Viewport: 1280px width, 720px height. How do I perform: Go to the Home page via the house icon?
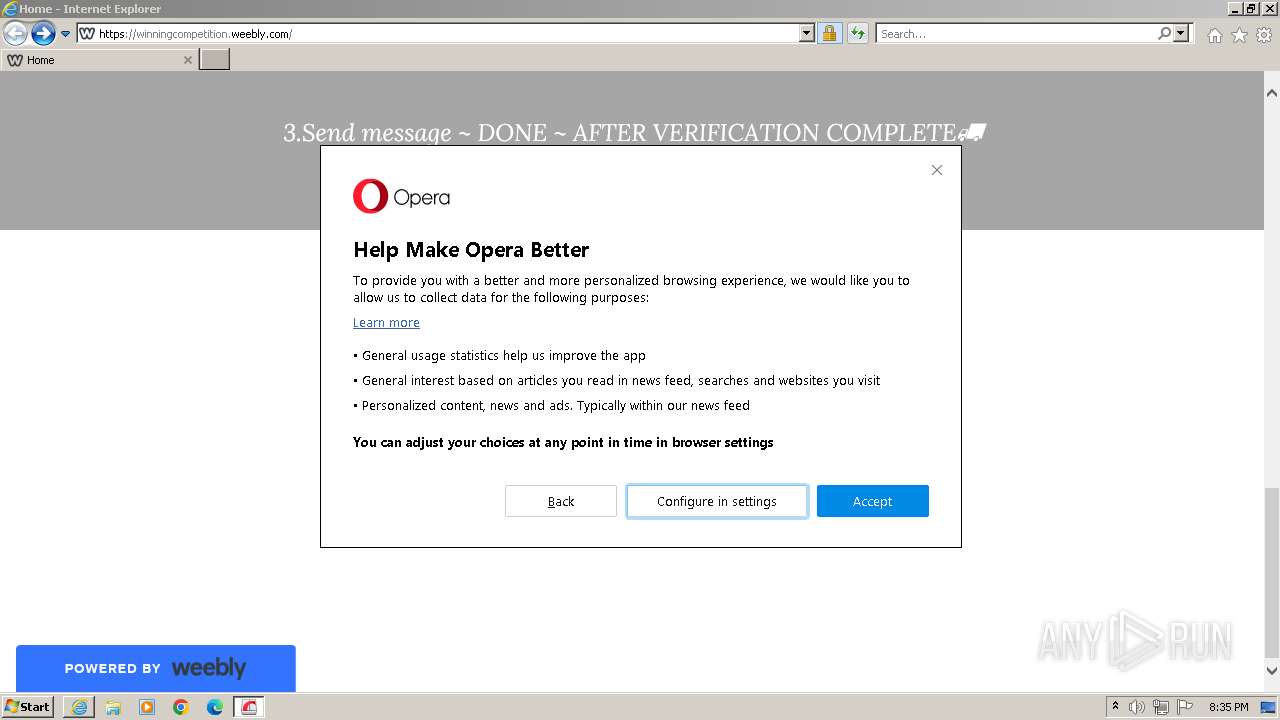(1214, 35)
